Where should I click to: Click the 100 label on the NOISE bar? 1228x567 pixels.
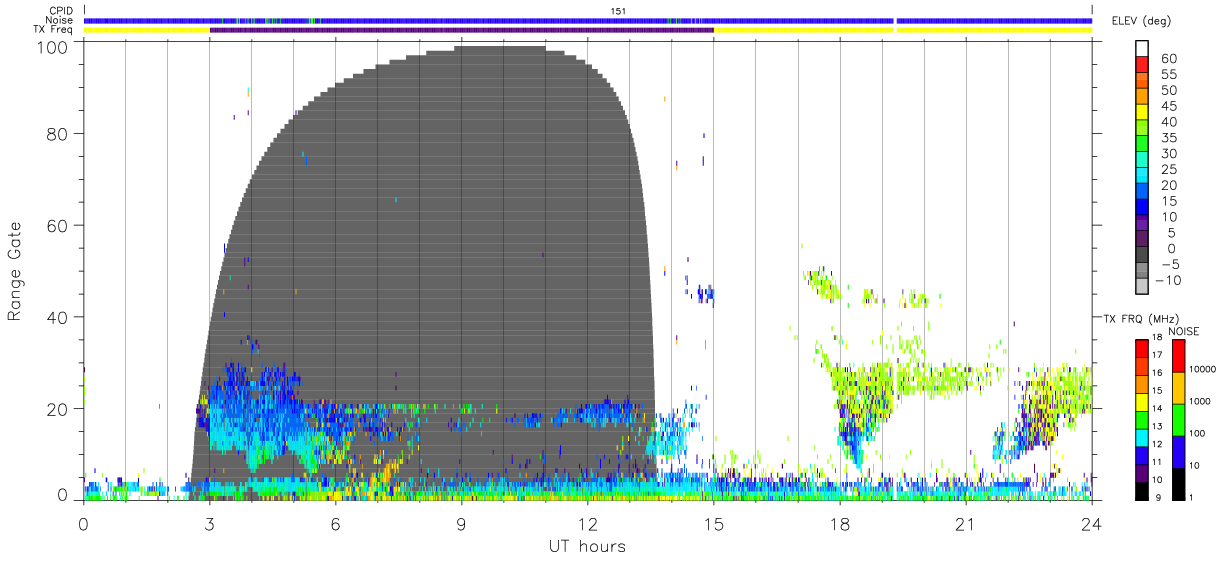click(1197, 433)
